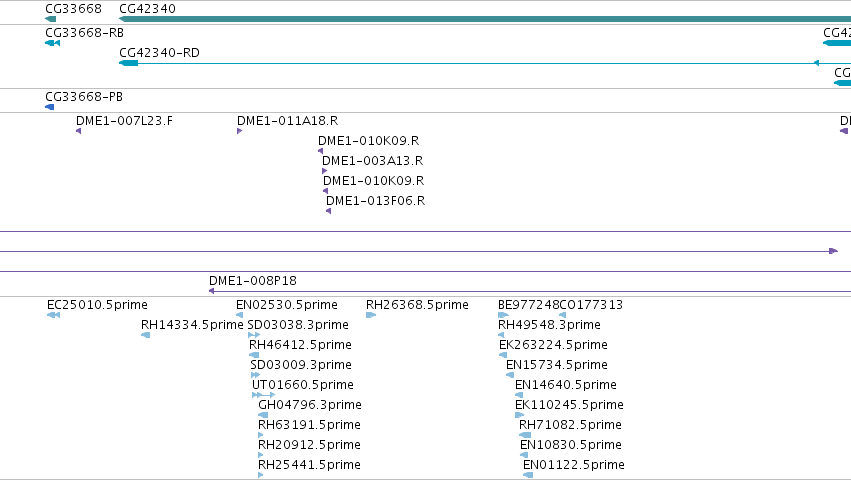Open the EN02530.5prime EST label
The height and width of the screenshot is (480, 851).
(287, 305)
